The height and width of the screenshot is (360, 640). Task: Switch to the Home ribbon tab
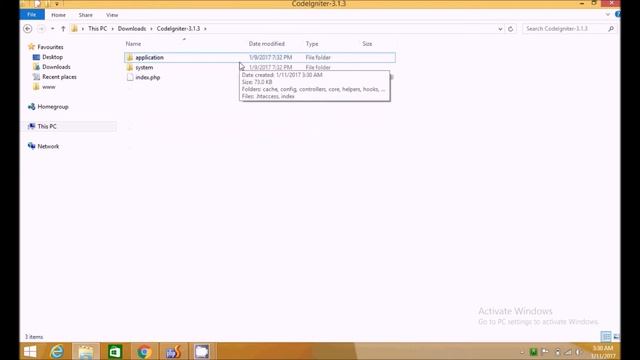pos(58,15)
